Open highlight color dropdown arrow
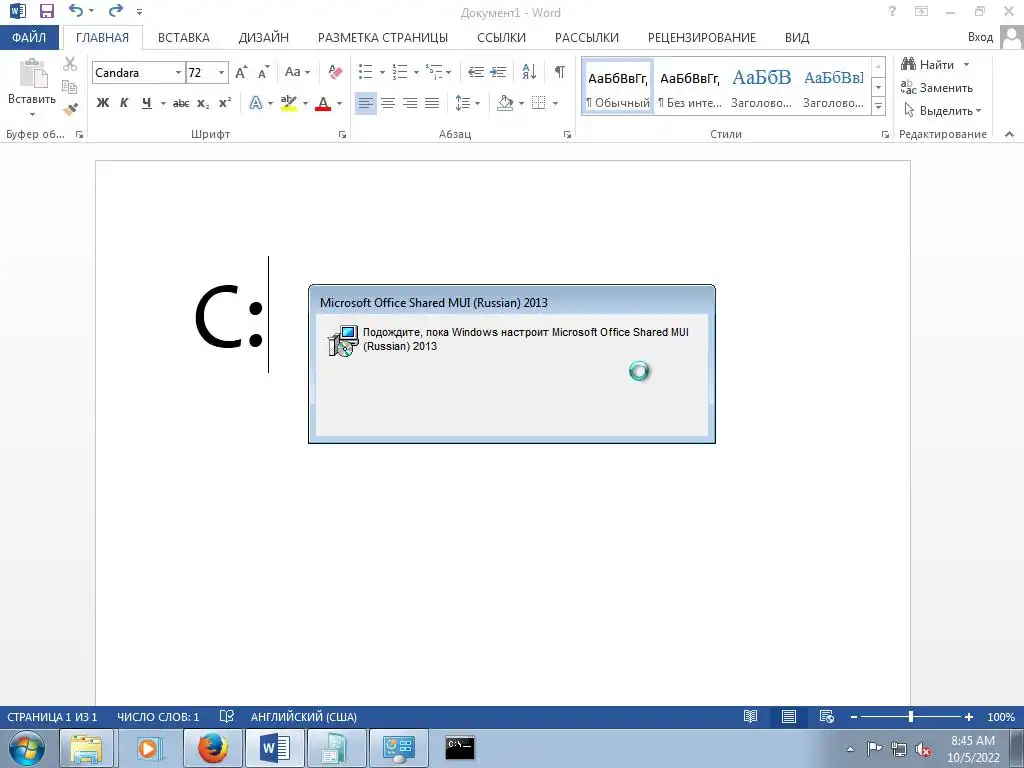The width and height of the screenshot is (1024, 768). [305, 103]
